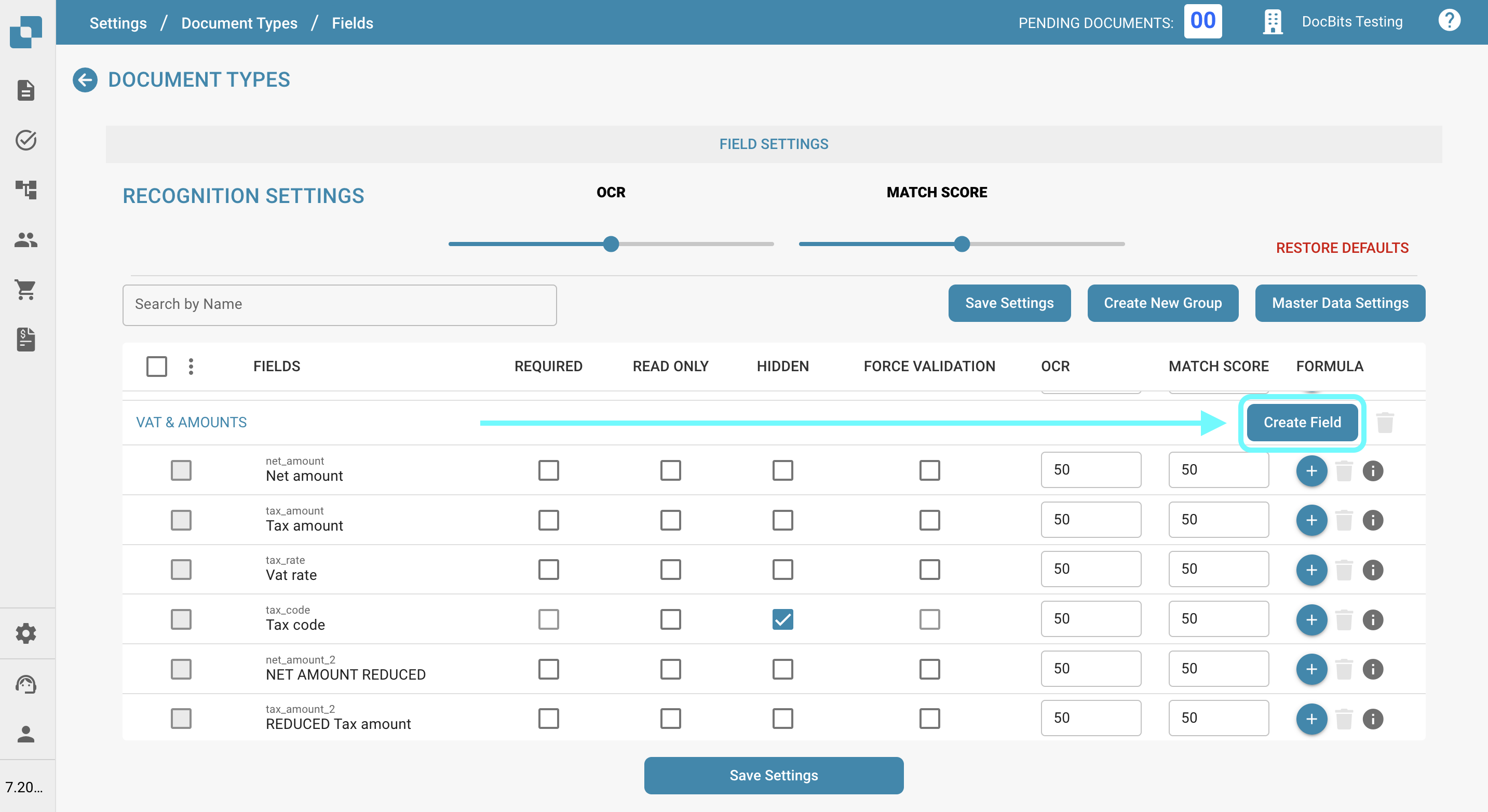Click the help question mark icon
The width and height of the screenshot is (1488, 812).
point(1449,21)
